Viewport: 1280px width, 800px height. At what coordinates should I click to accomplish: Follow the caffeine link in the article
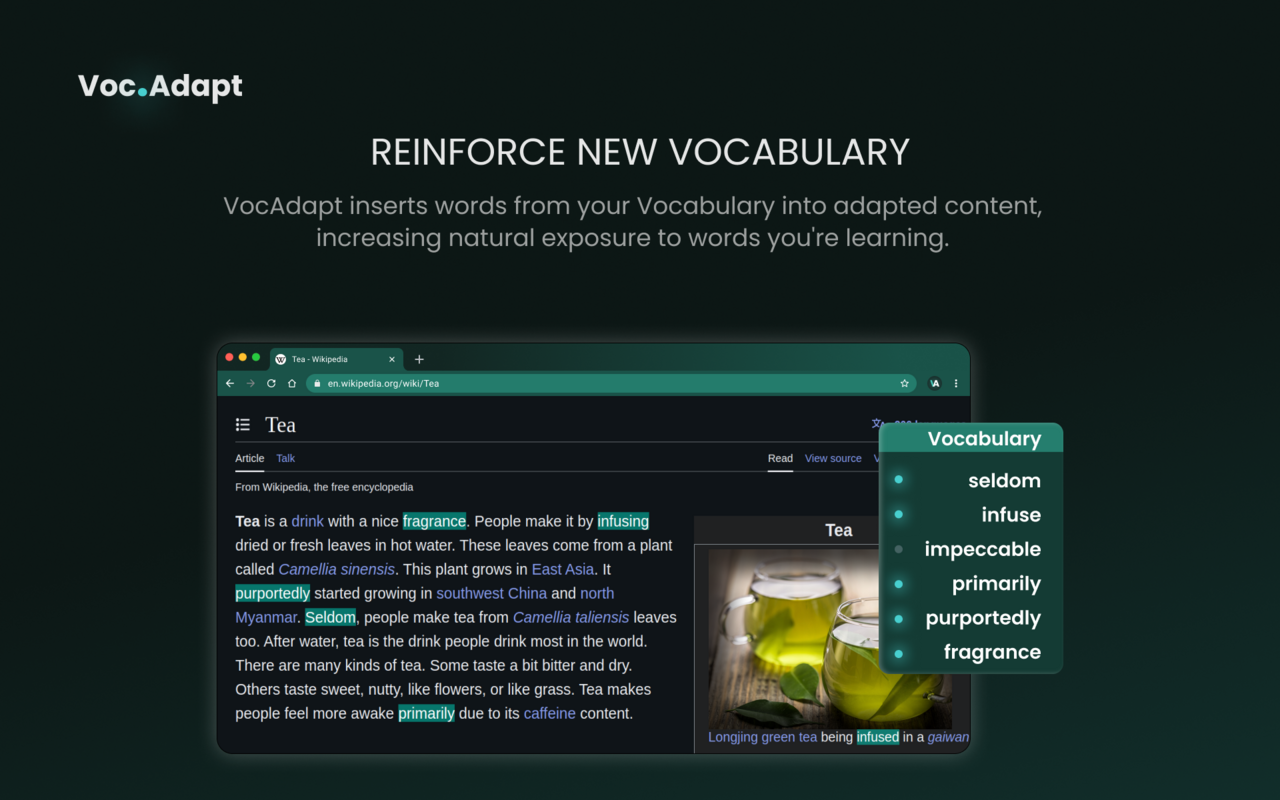point(549,713)
